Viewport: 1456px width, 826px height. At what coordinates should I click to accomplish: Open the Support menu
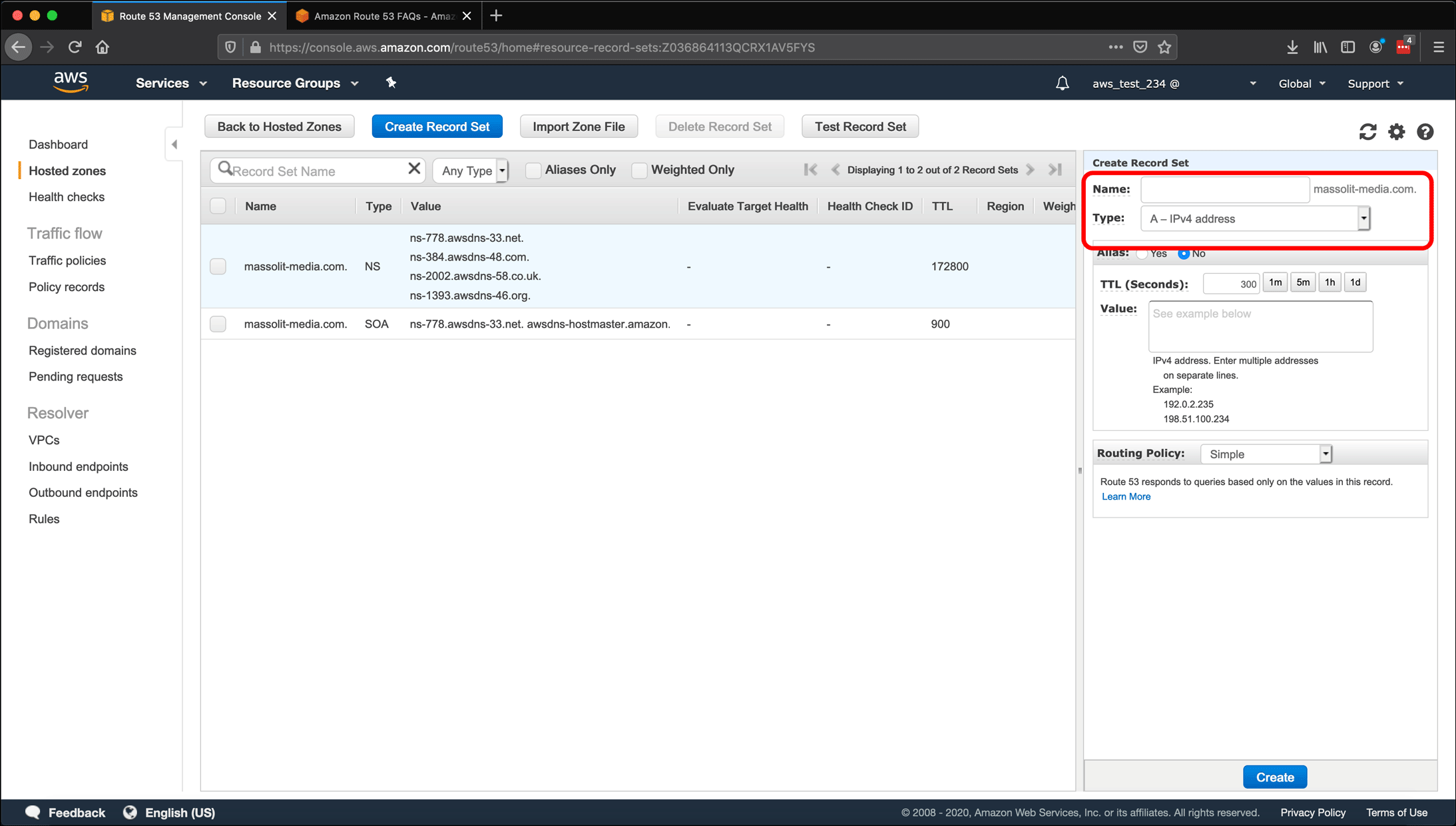(x=1375, y=84)
